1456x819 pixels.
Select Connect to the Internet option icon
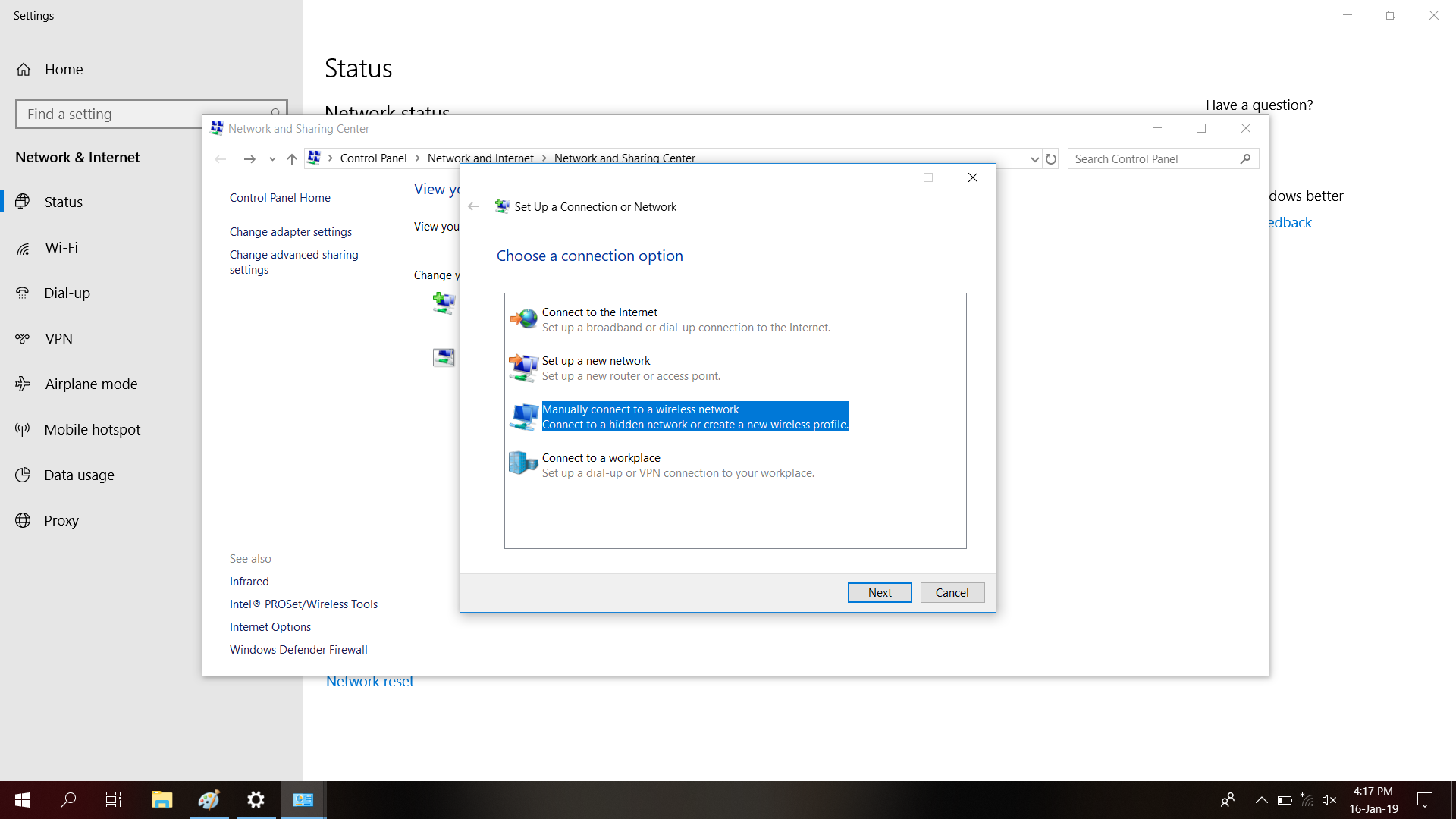[523, 319]
